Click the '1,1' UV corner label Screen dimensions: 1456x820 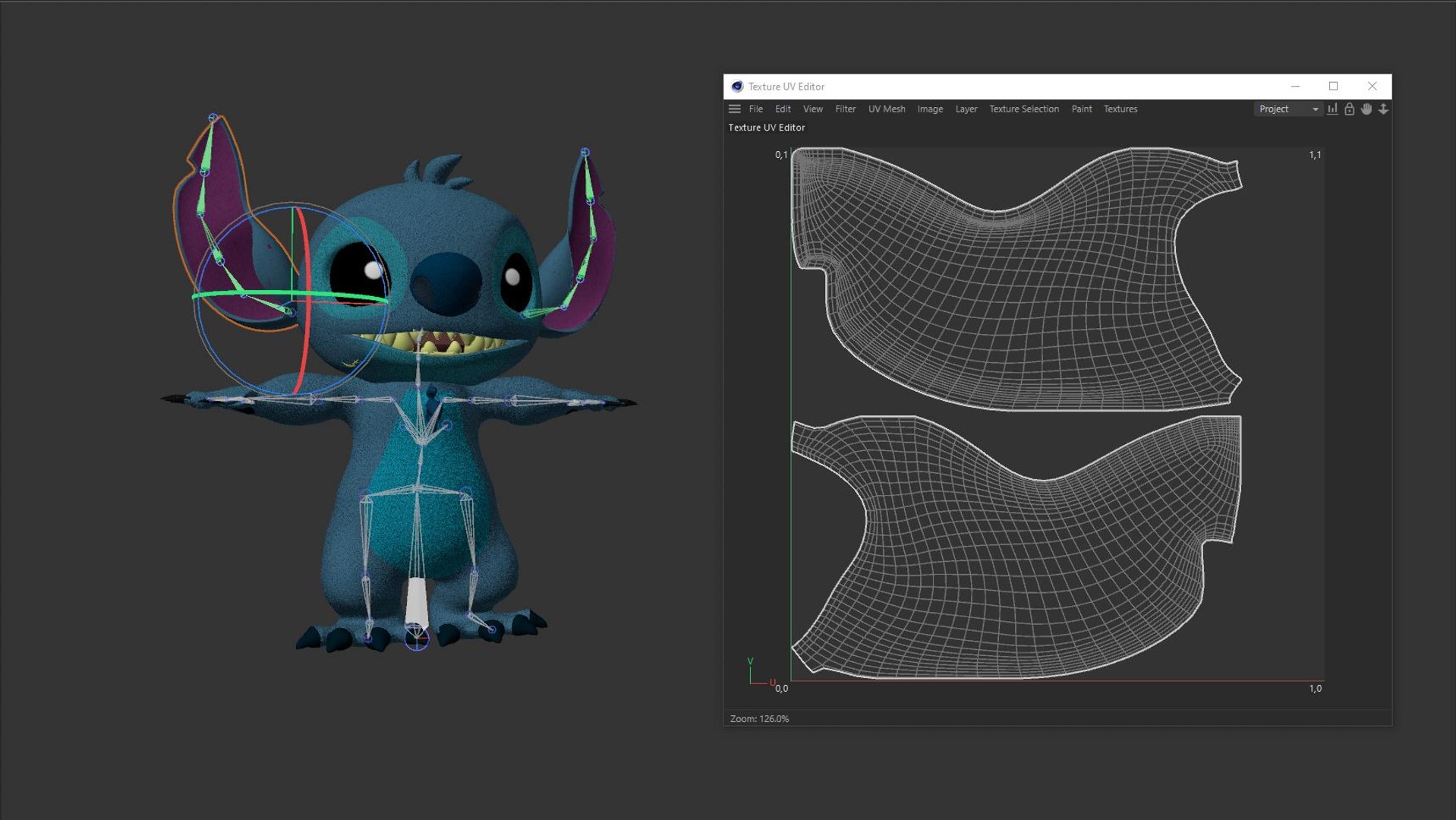1315,155
